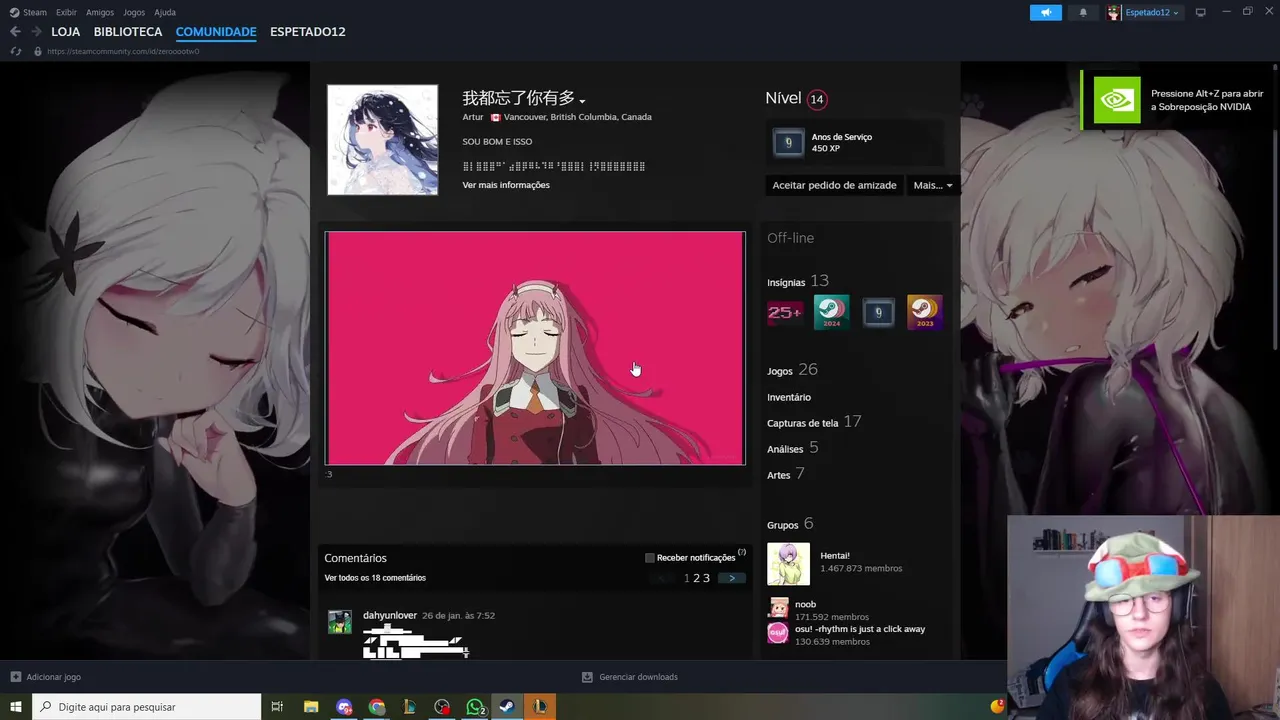Open osu! -rhythm is just a click away
This screenshot has width=1280, height=720.
[860, 629]
